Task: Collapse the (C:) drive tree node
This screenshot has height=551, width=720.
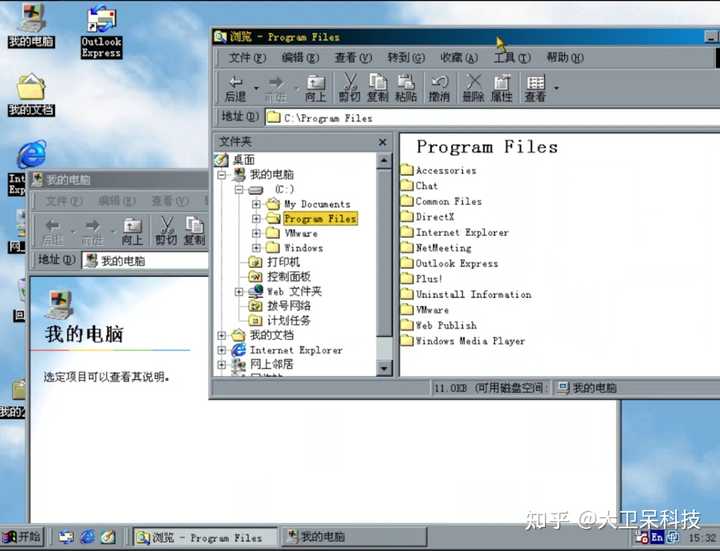Action: click(239, 190)
